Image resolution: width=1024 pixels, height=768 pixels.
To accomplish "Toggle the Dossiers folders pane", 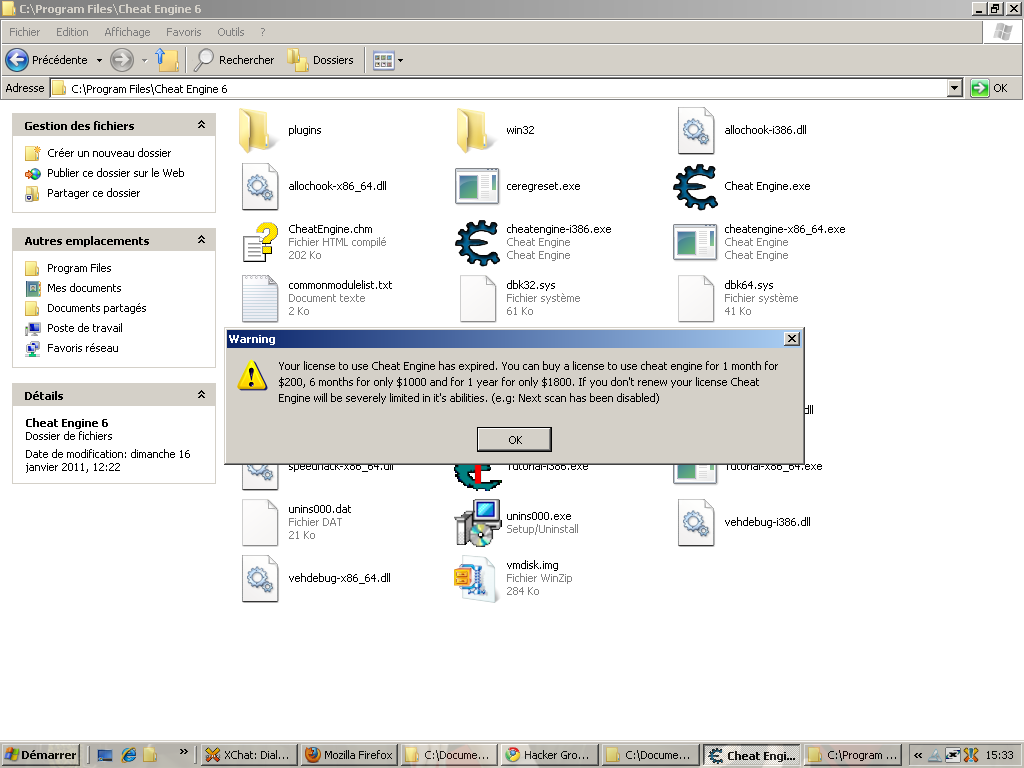I will tap(320, 60).
